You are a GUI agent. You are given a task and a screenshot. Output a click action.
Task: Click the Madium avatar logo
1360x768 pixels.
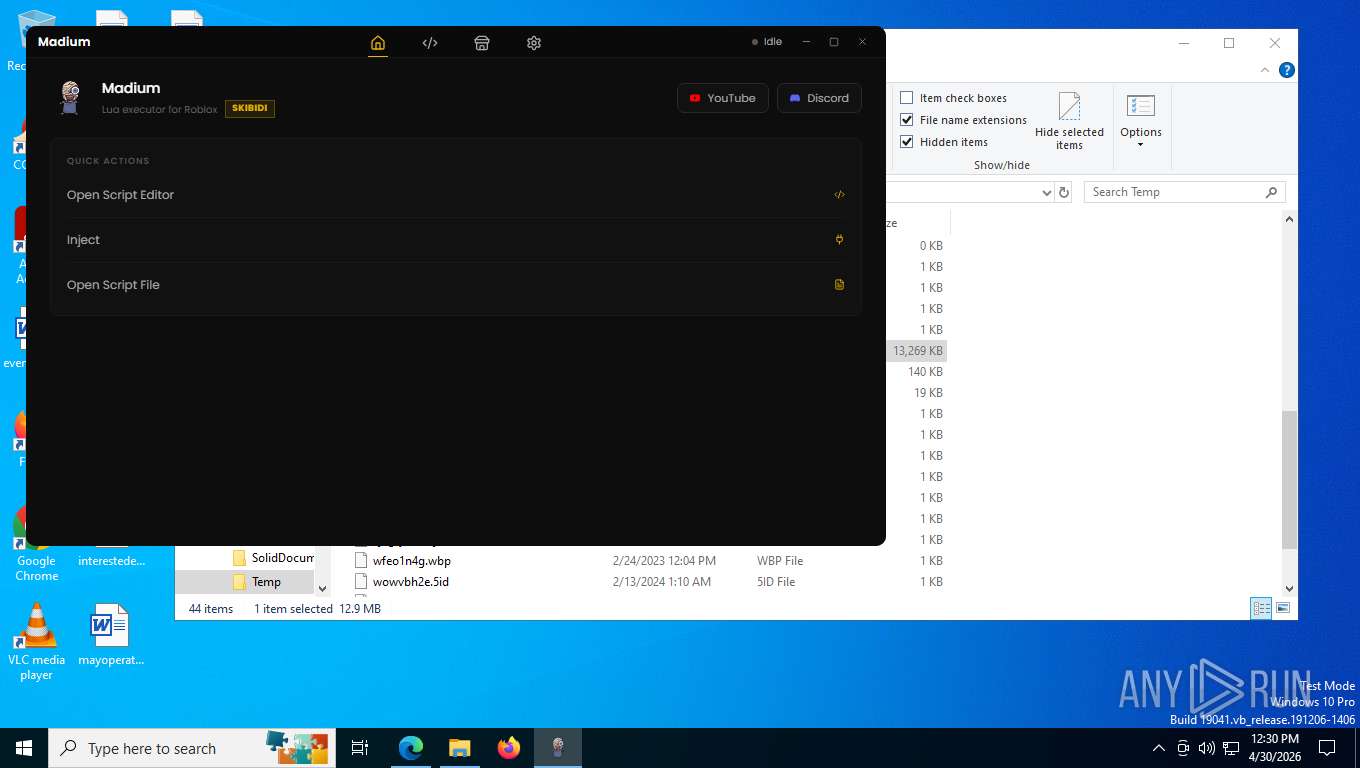coord(70,98)
